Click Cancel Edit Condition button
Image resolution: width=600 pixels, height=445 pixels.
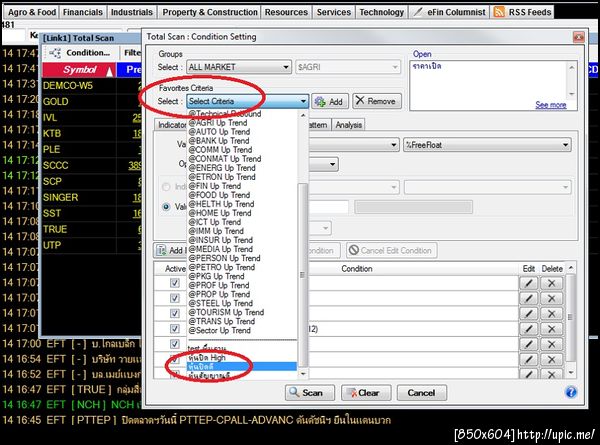pos(391,251)
